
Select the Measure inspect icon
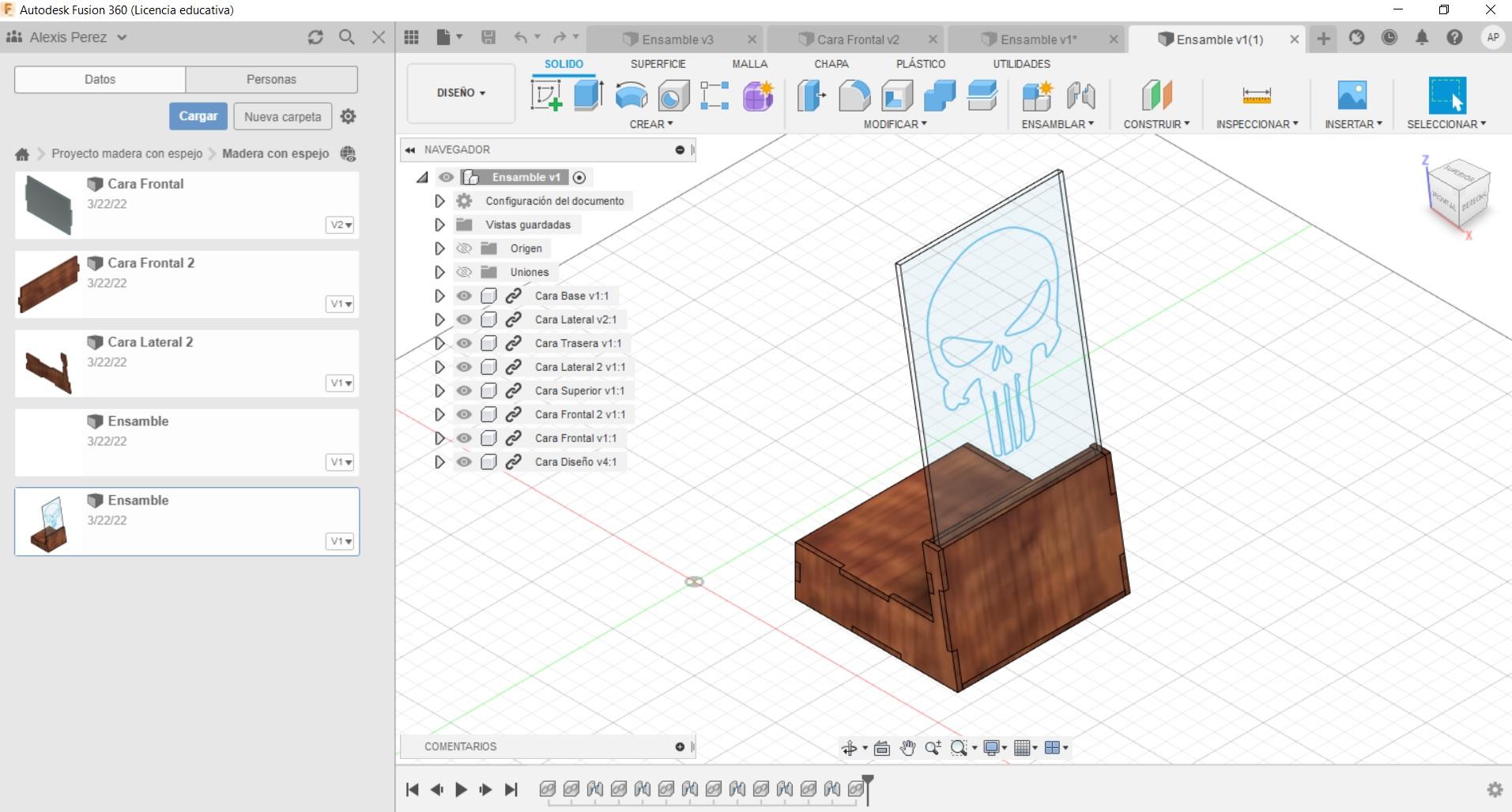(x=1257, y=96)
